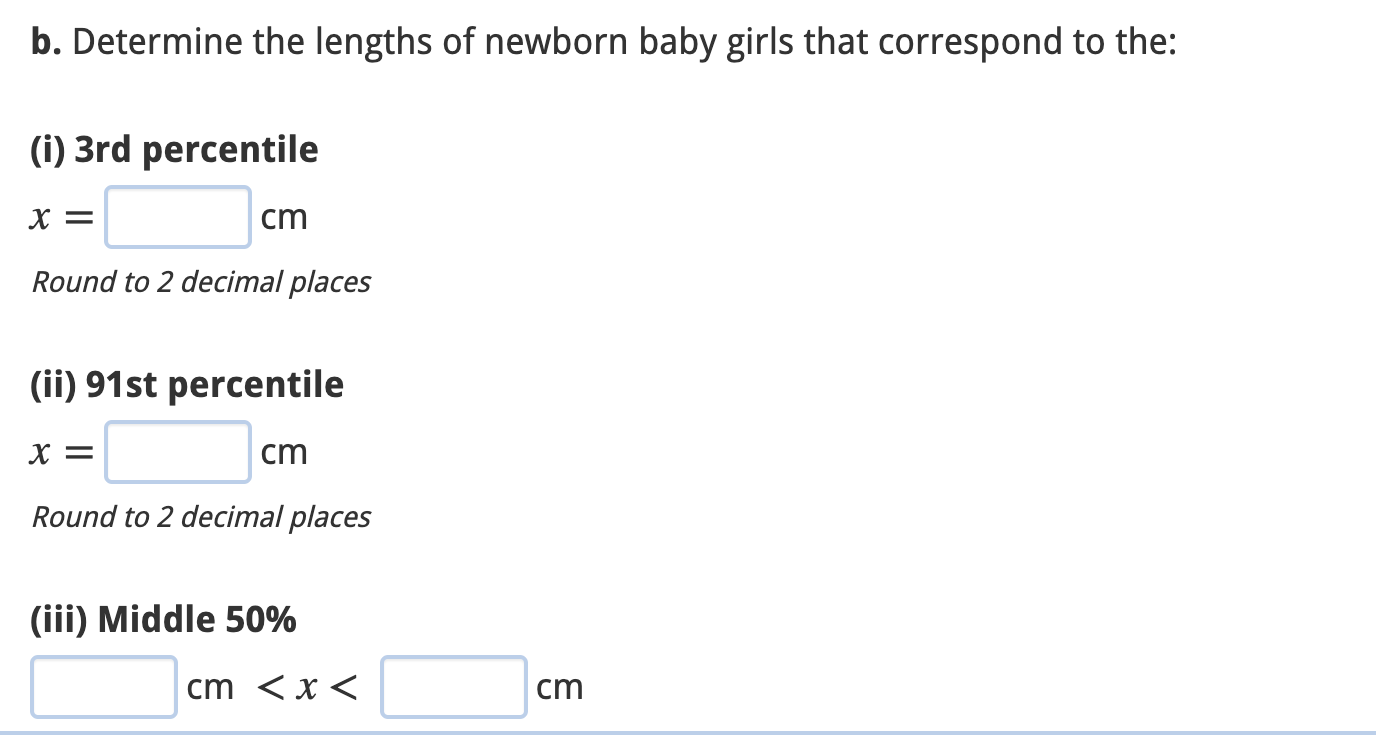This screenshot has width=1376, height=738.
Task: Click the heading (i) 3rd percentile
Action: 173,148
